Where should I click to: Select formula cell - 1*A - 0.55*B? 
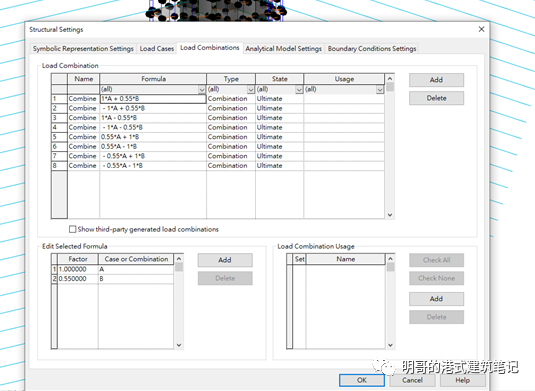point(153,127)
